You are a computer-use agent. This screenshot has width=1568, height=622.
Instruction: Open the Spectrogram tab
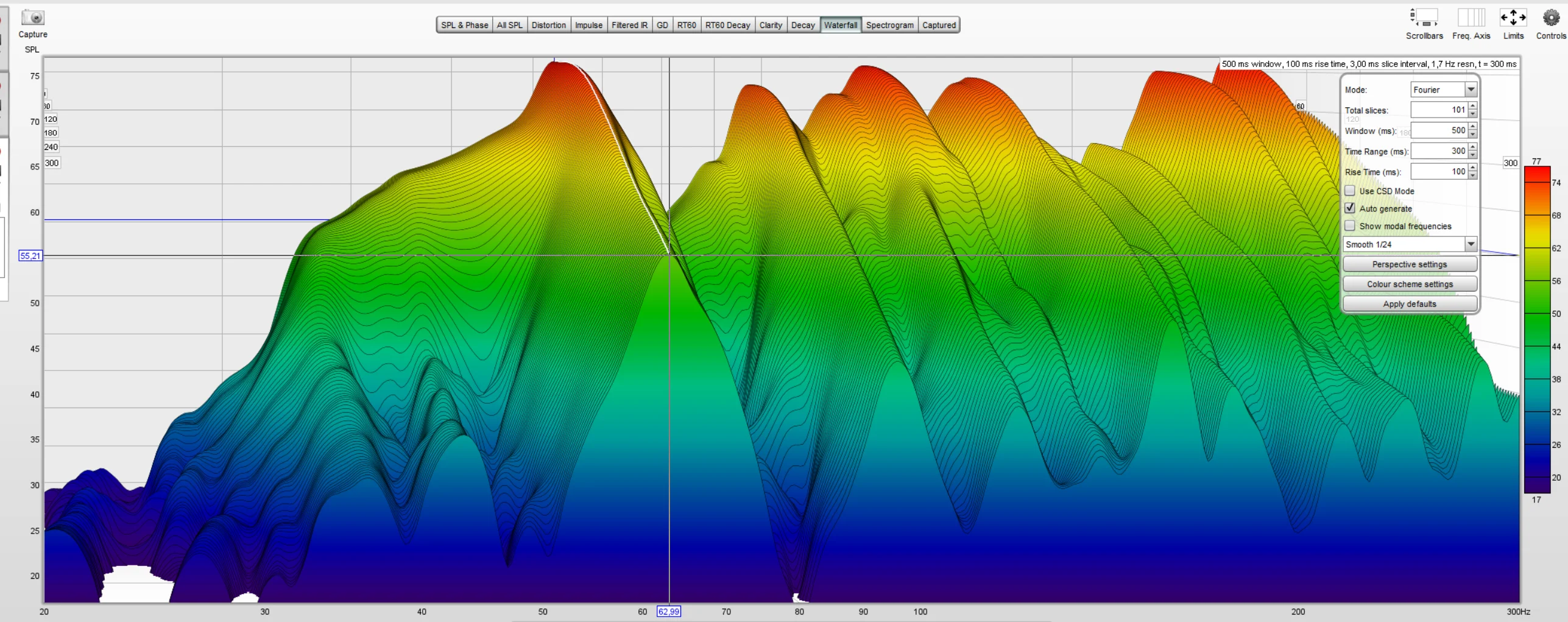pos(890,25)
